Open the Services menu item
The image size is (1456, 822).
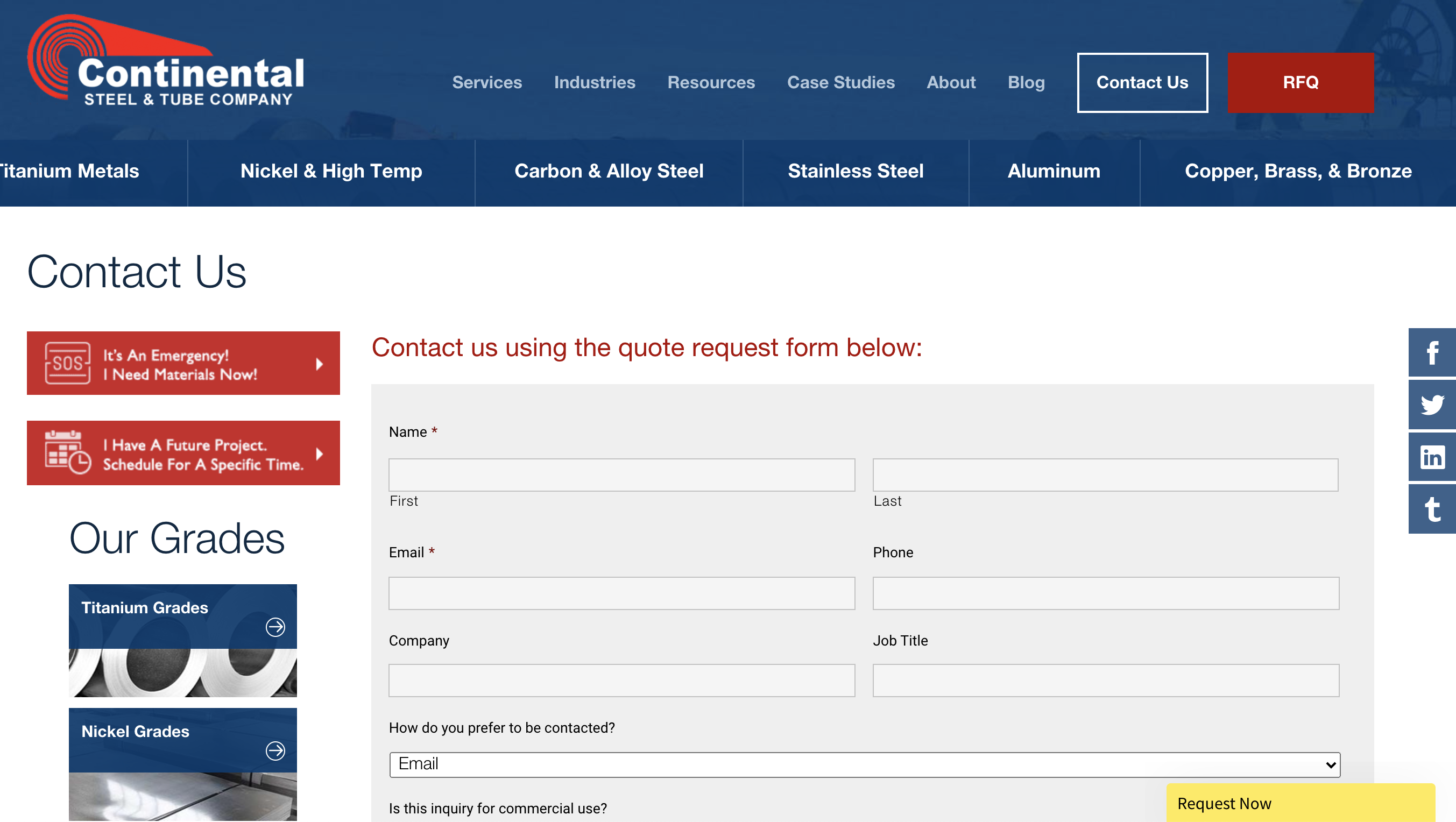pos(486,82)
